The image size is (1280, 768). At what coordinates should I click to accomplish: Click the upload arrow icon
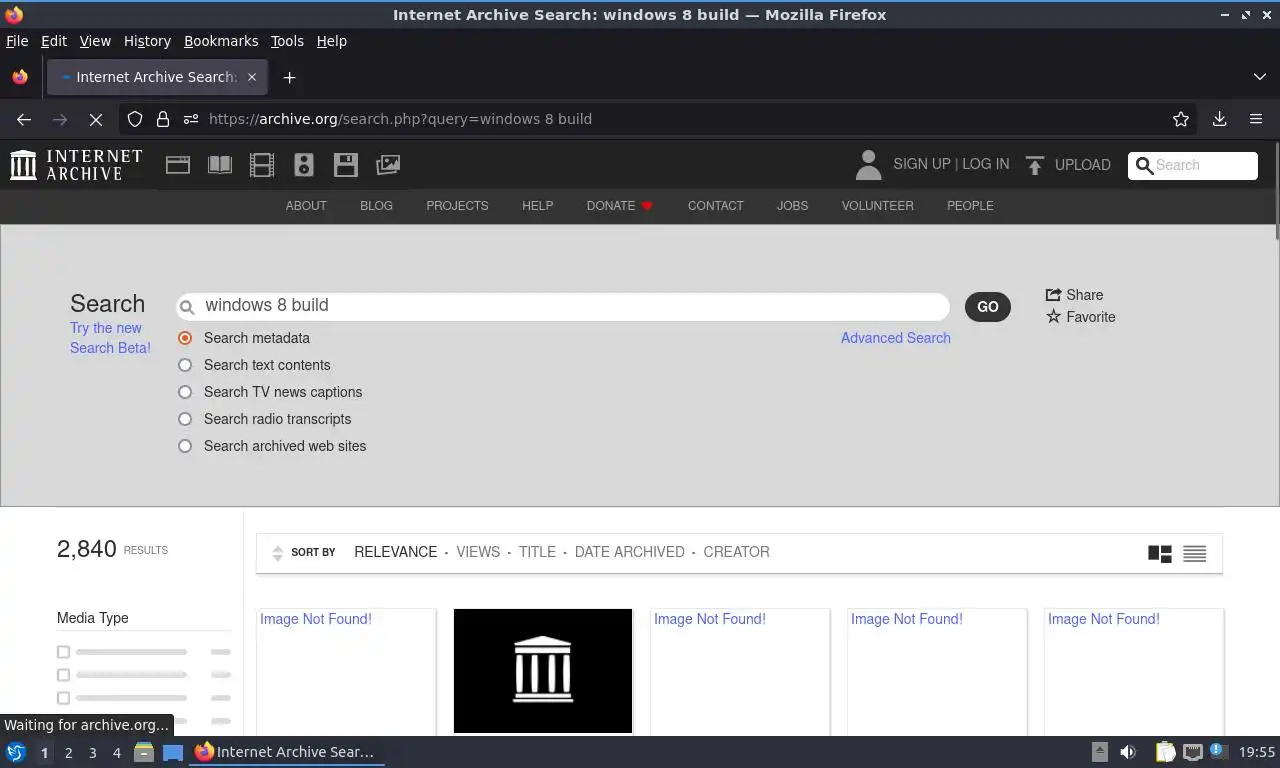tap(1035, 165)
